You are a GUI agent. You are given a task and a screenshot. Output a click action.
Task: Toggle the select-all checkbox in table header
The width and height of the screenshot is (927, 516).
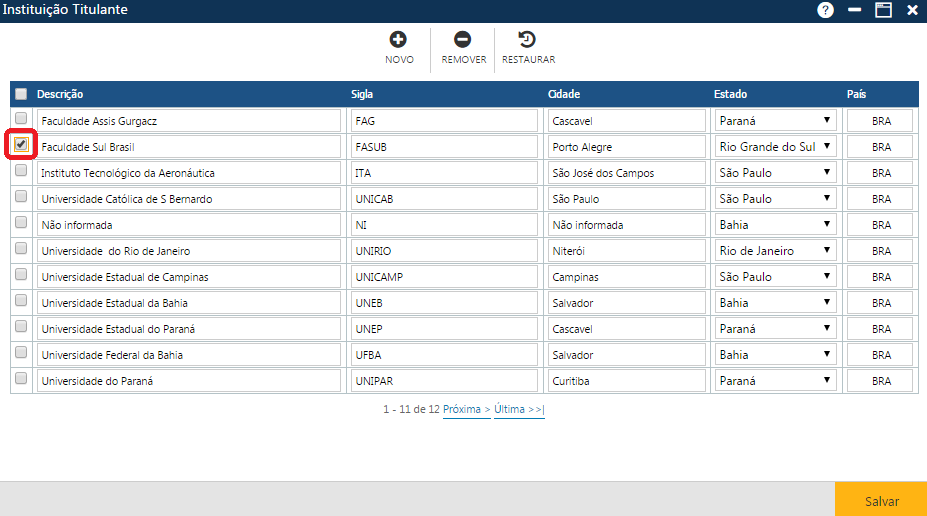21,94
